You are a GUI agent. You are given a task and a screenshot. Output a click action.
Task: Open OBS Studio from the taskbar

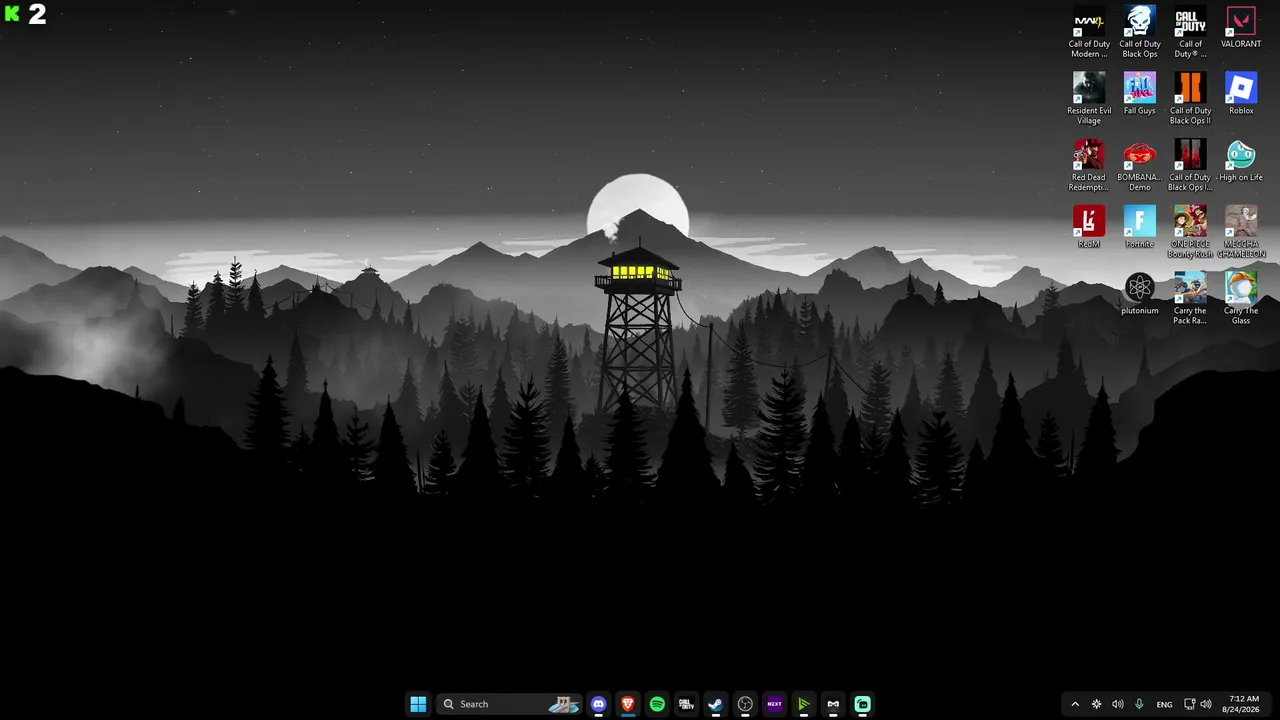point(745,704)
